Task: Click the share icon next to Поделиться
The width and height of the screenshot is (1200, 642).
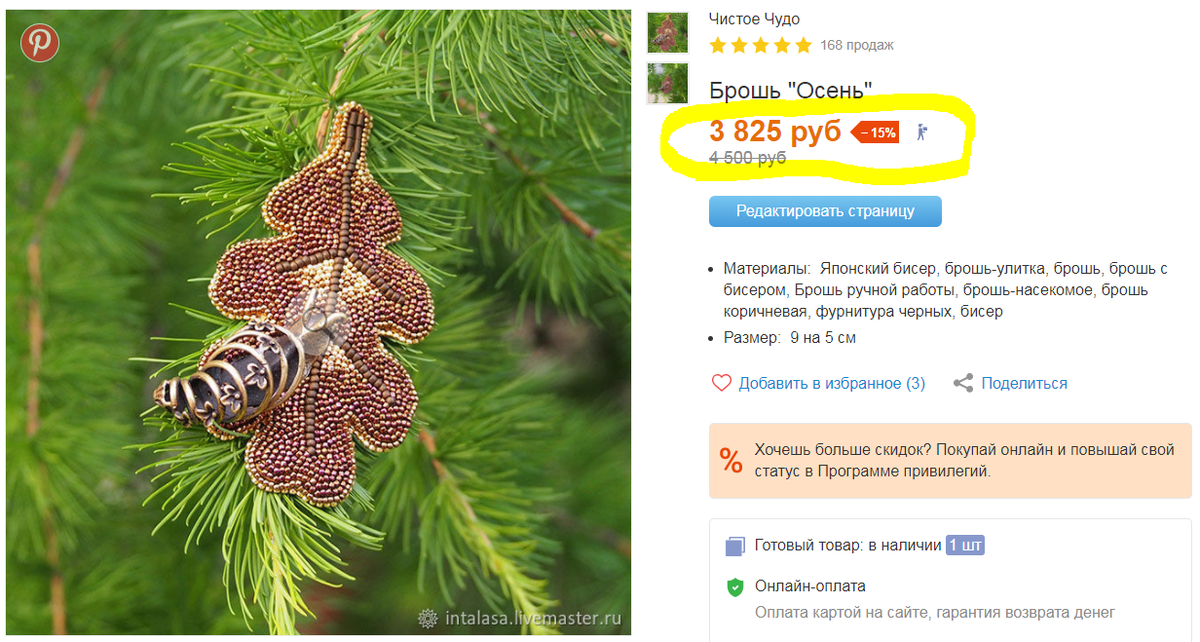Action: point(963,383)
